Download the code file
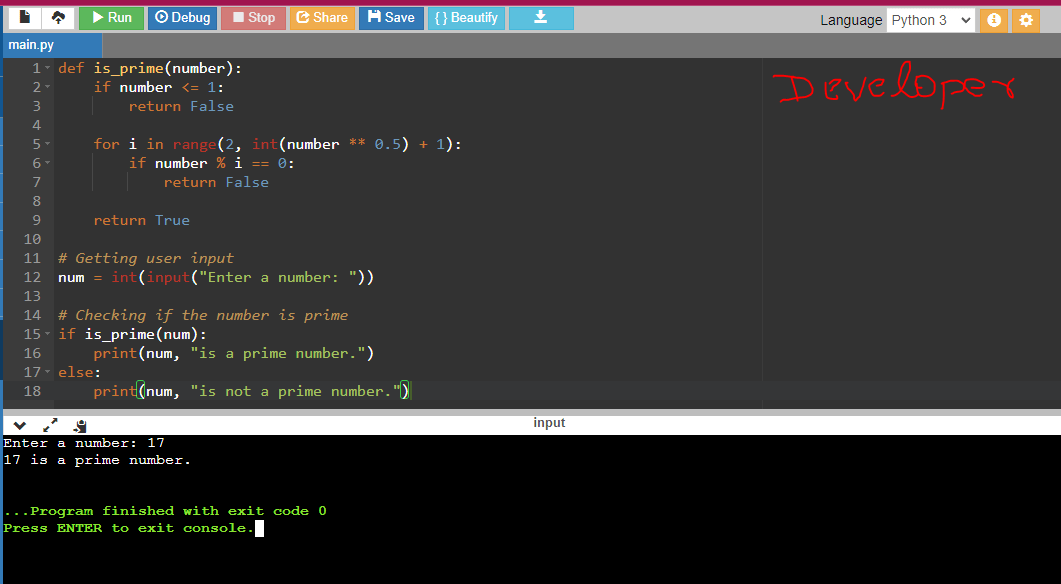The height and width of the screenshot is (584, 1061). click(x=541, y=17)
